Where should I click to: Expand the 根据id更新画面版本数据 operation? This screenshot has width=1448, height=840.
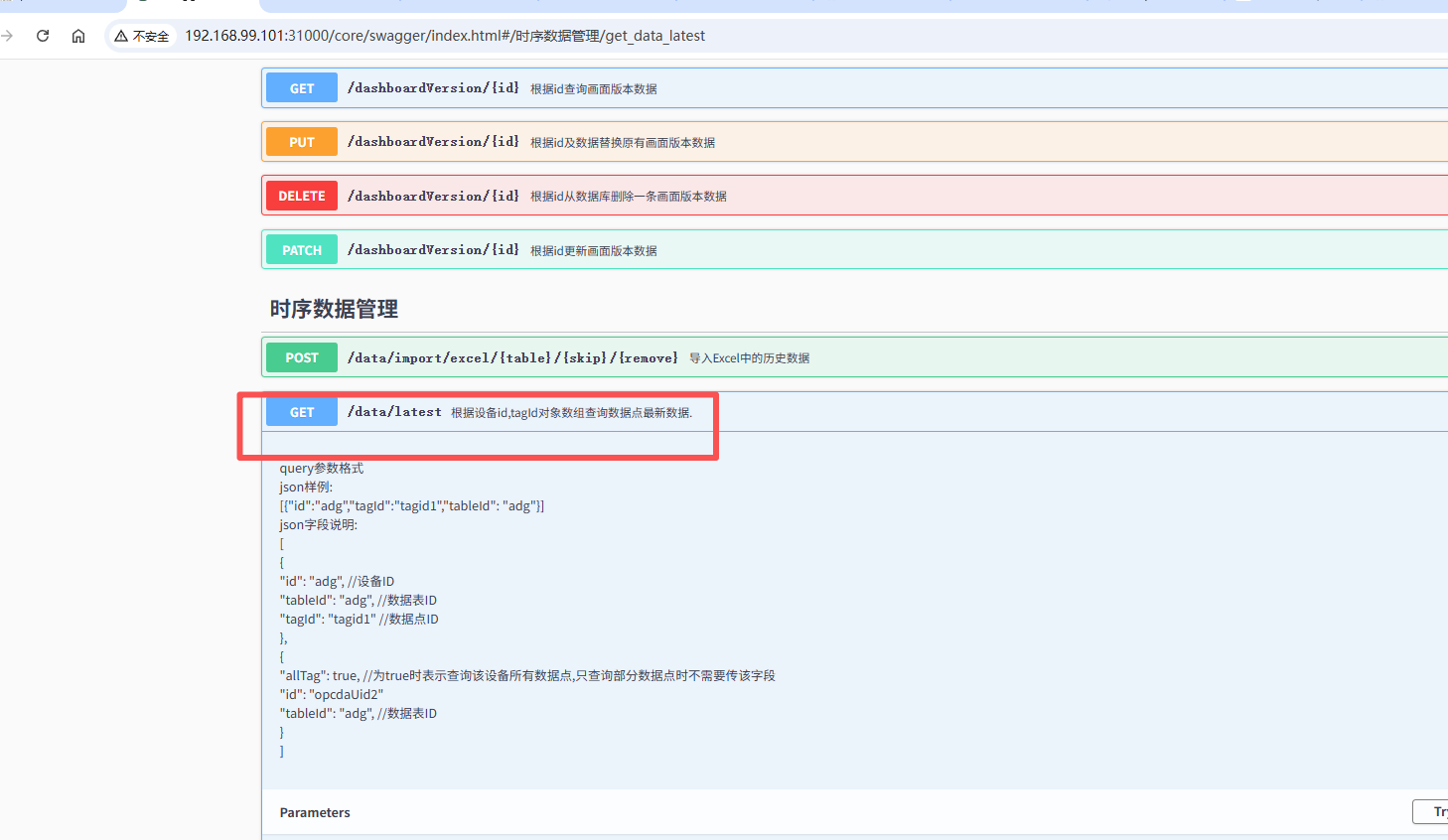(x=593, y=251)
